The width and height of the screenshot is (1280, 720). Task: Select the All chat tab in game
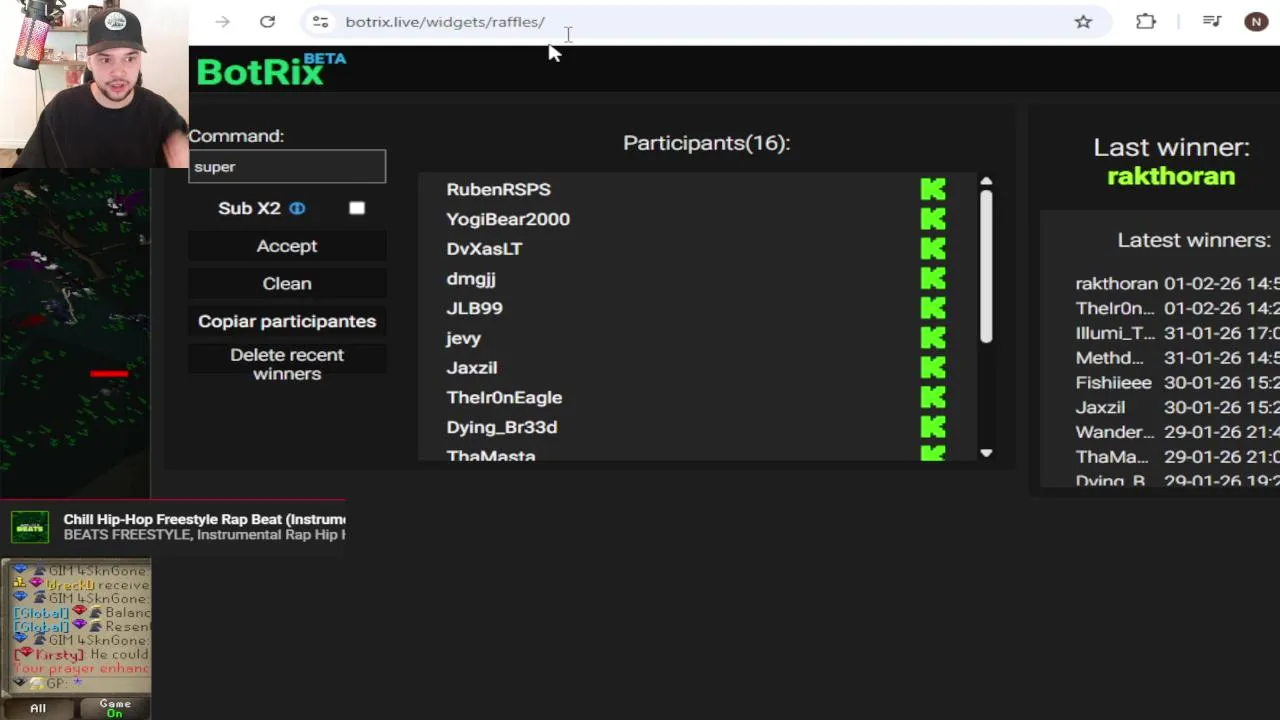tap(38, 708)
